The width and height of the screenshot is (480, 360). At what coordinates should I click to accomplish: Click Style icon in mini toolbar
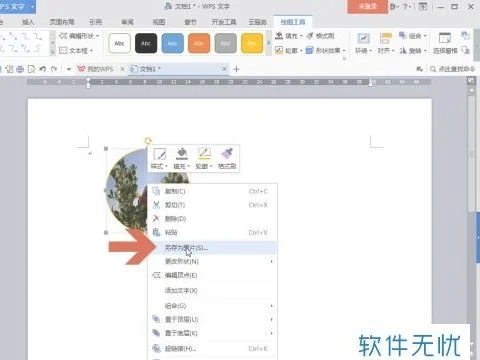tap(159, 154)
